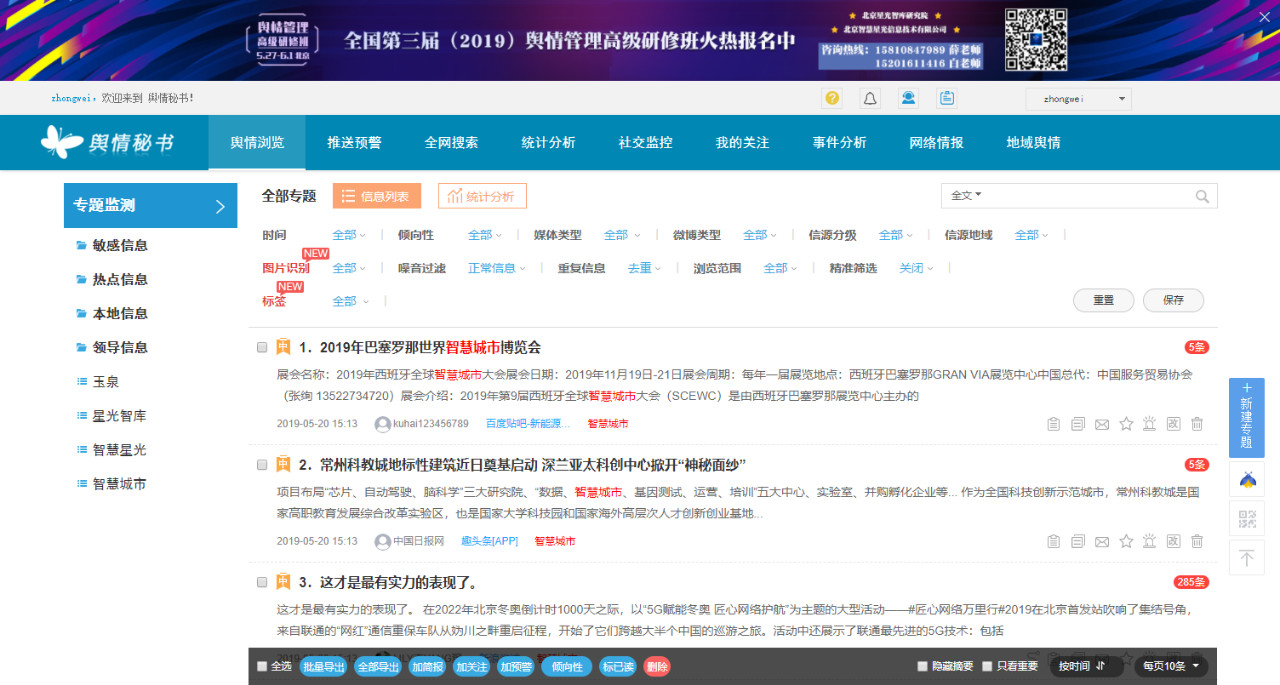Open the 地域舆情 nav tab
The height and width of the screenshot is (685, 1280).
[1033, 142]
